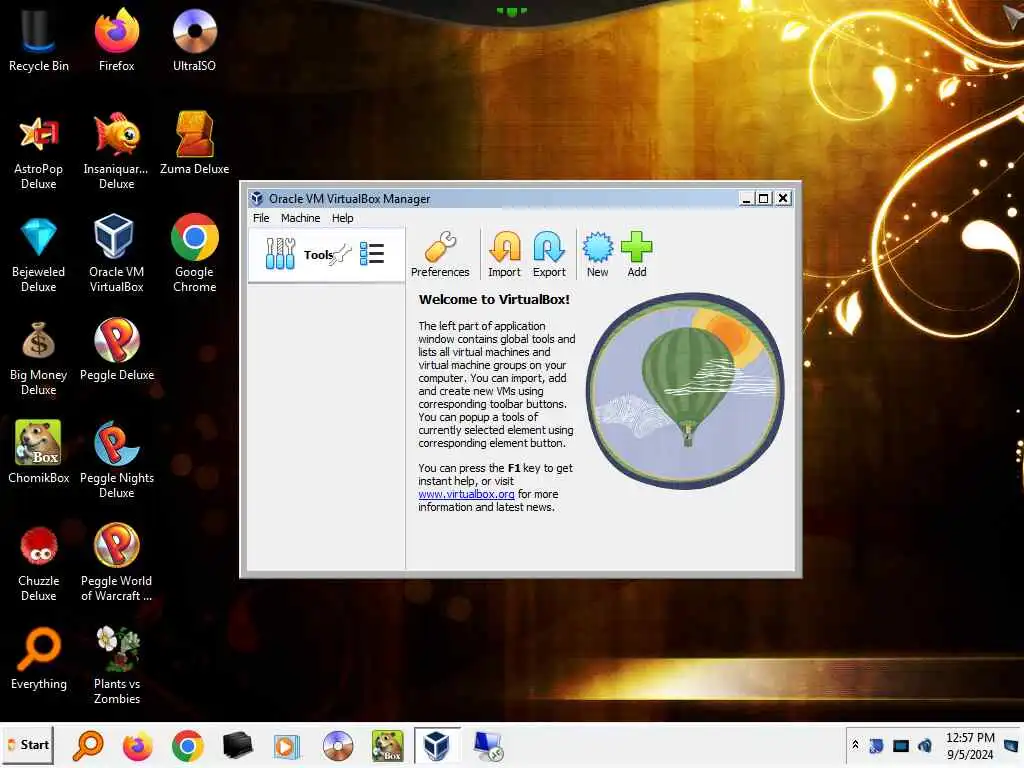Minimize the VirtualBox Manager window

pyautogui.click(x=746, y=199)
